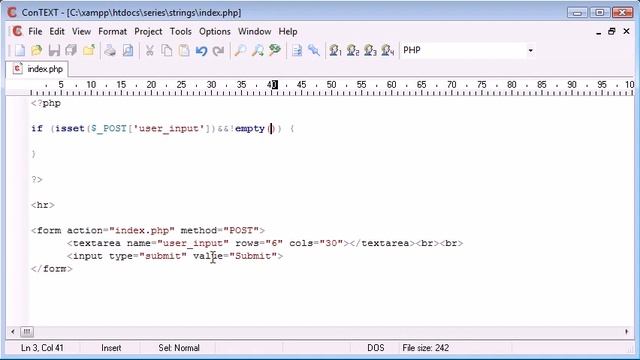Run user command 2 icon
This screenshot has width=640, height=360.
(x=353, y=51)
